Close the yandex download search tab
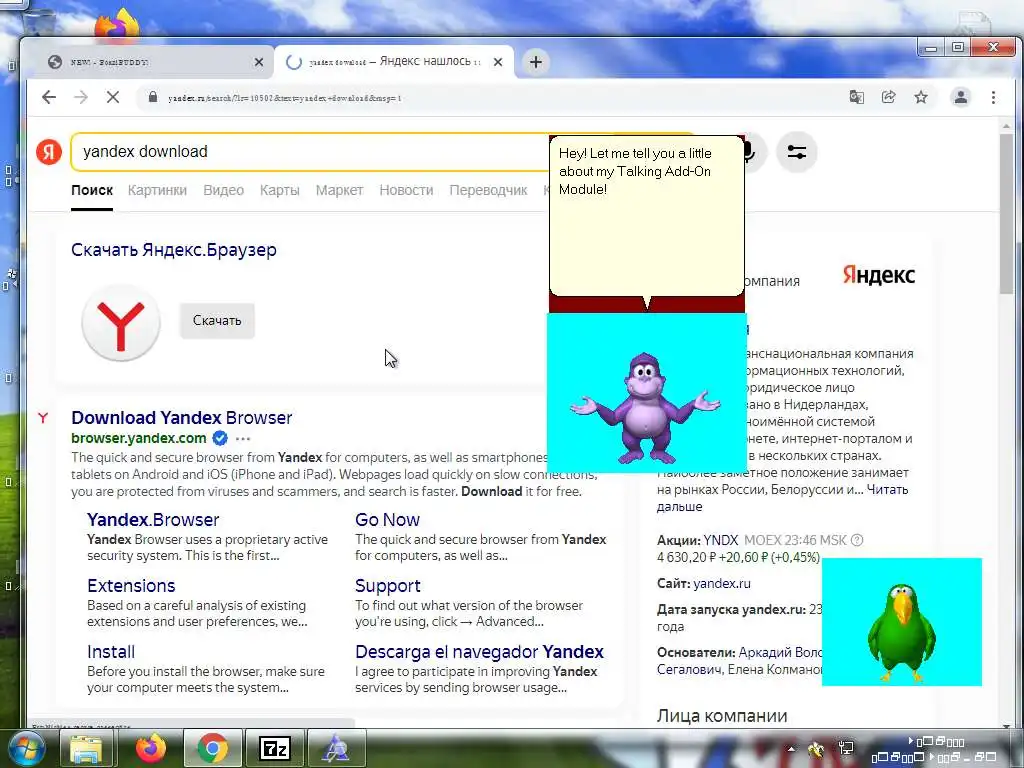1024x768 pixels. (x=498, y=62)
